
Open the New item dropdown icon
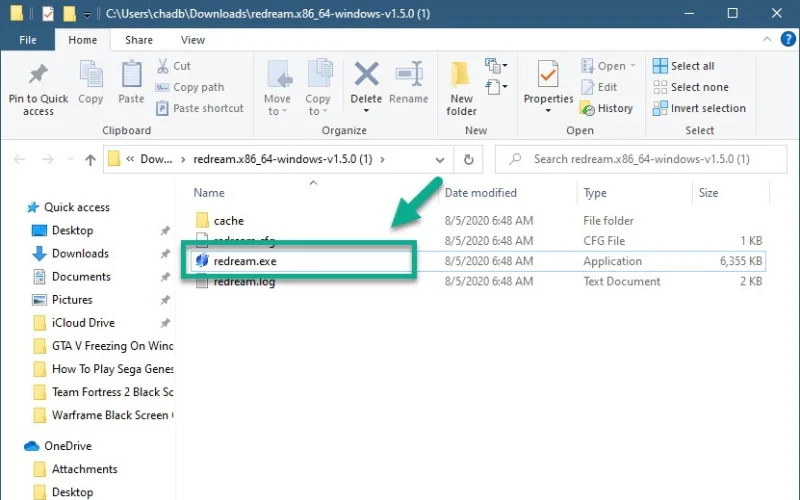pos(496,66)
